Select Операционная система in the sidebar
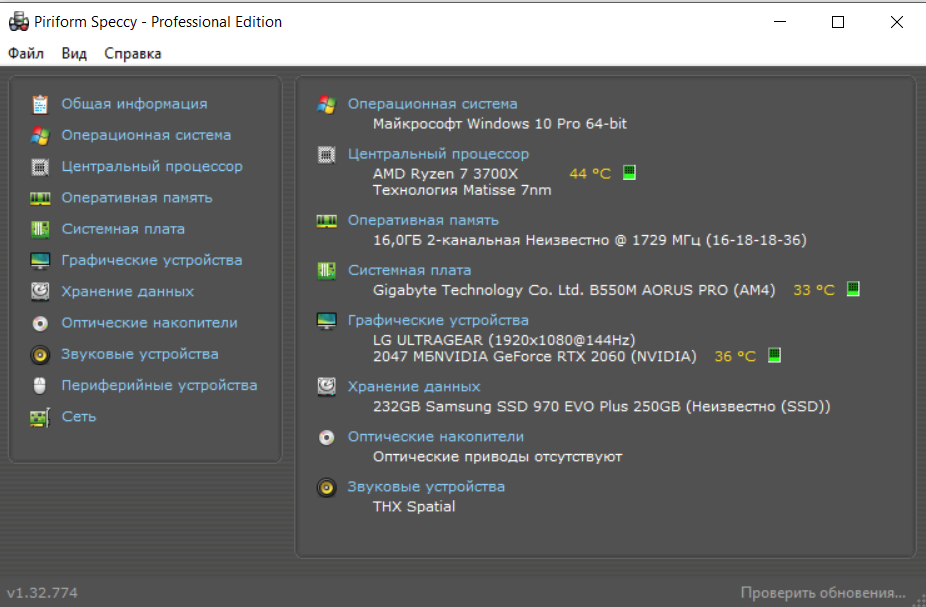Image resolution: width=926 pixels, height=607 pixels. coord(146,135)
